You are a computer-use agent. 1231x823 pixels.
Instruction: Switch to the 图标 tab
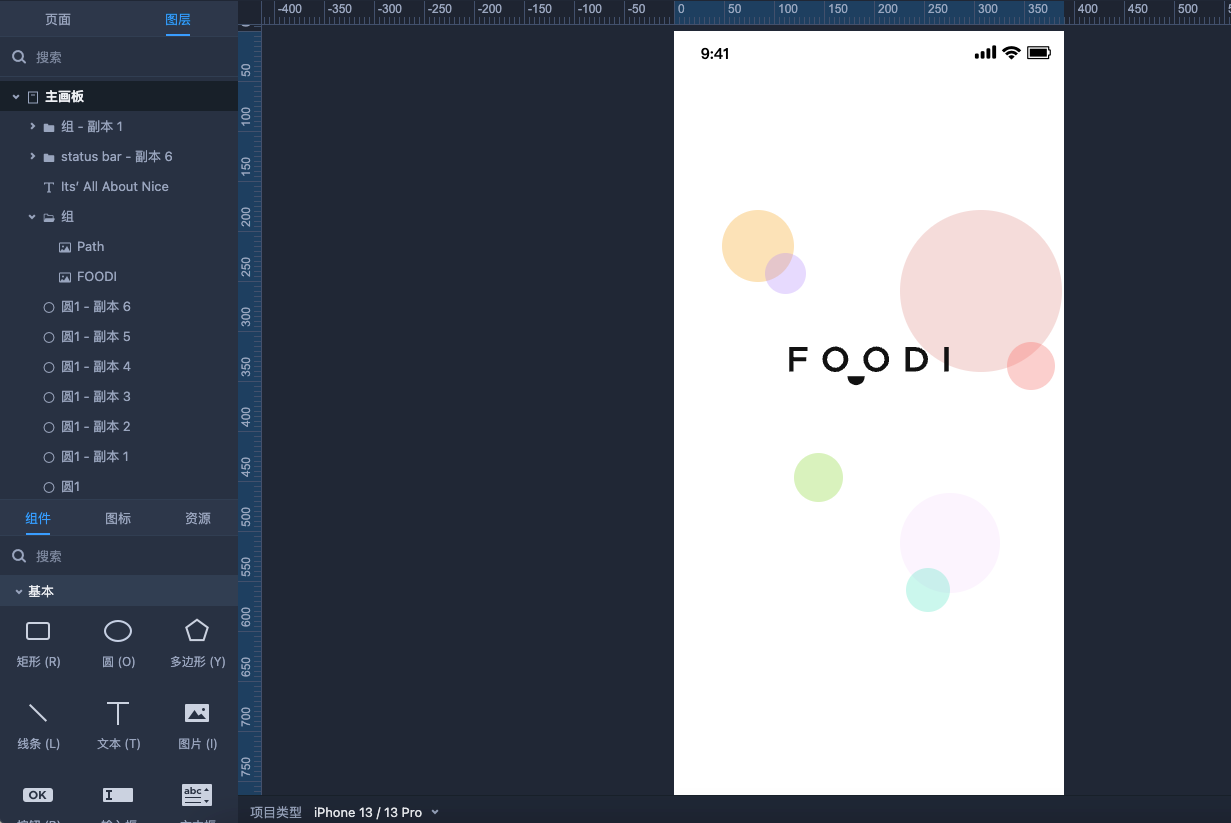point(118,518)
